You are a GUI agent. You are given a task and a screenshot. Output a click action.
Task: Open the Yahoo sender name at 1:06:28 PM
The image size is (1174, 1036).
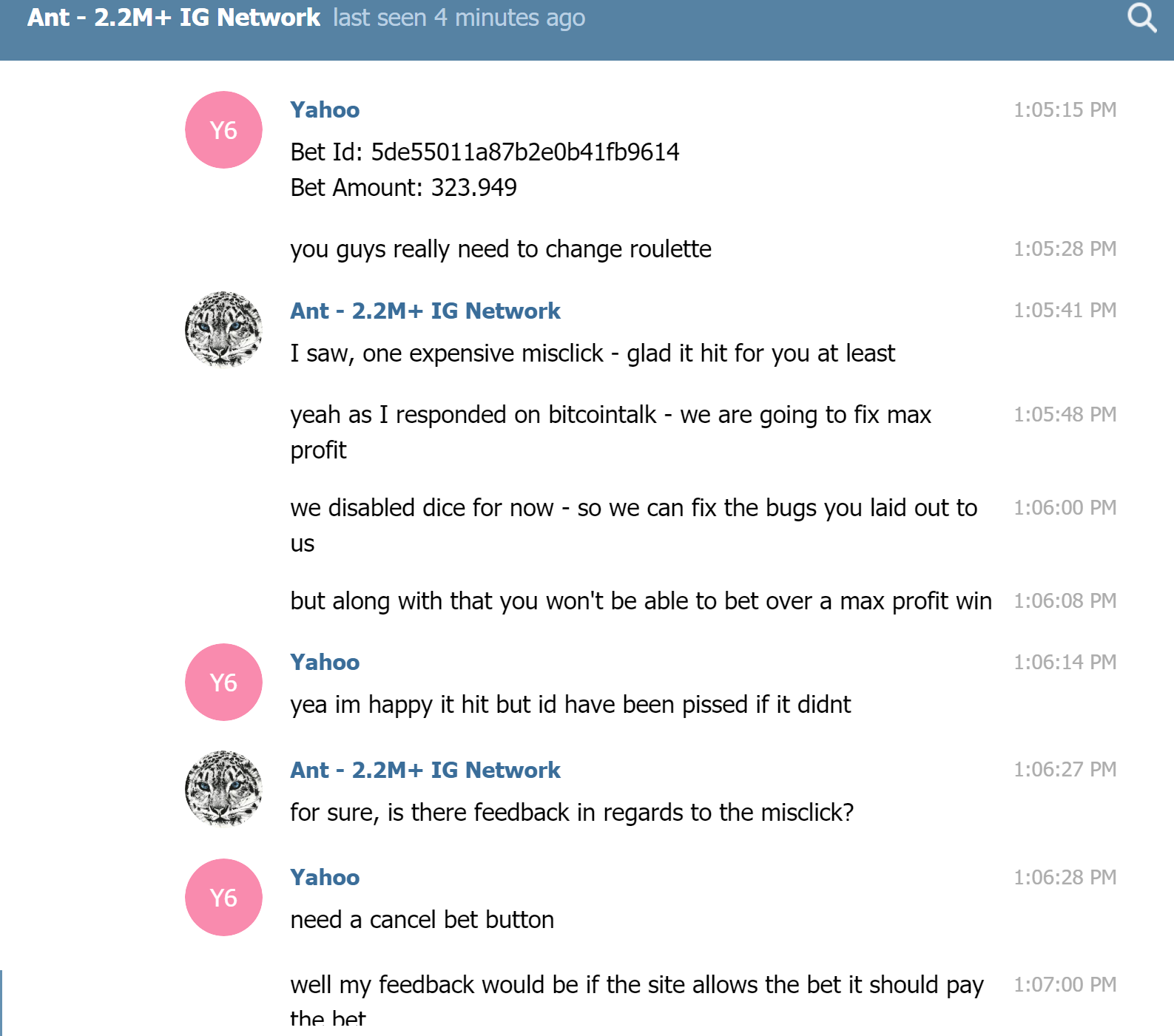click(325, 878)
